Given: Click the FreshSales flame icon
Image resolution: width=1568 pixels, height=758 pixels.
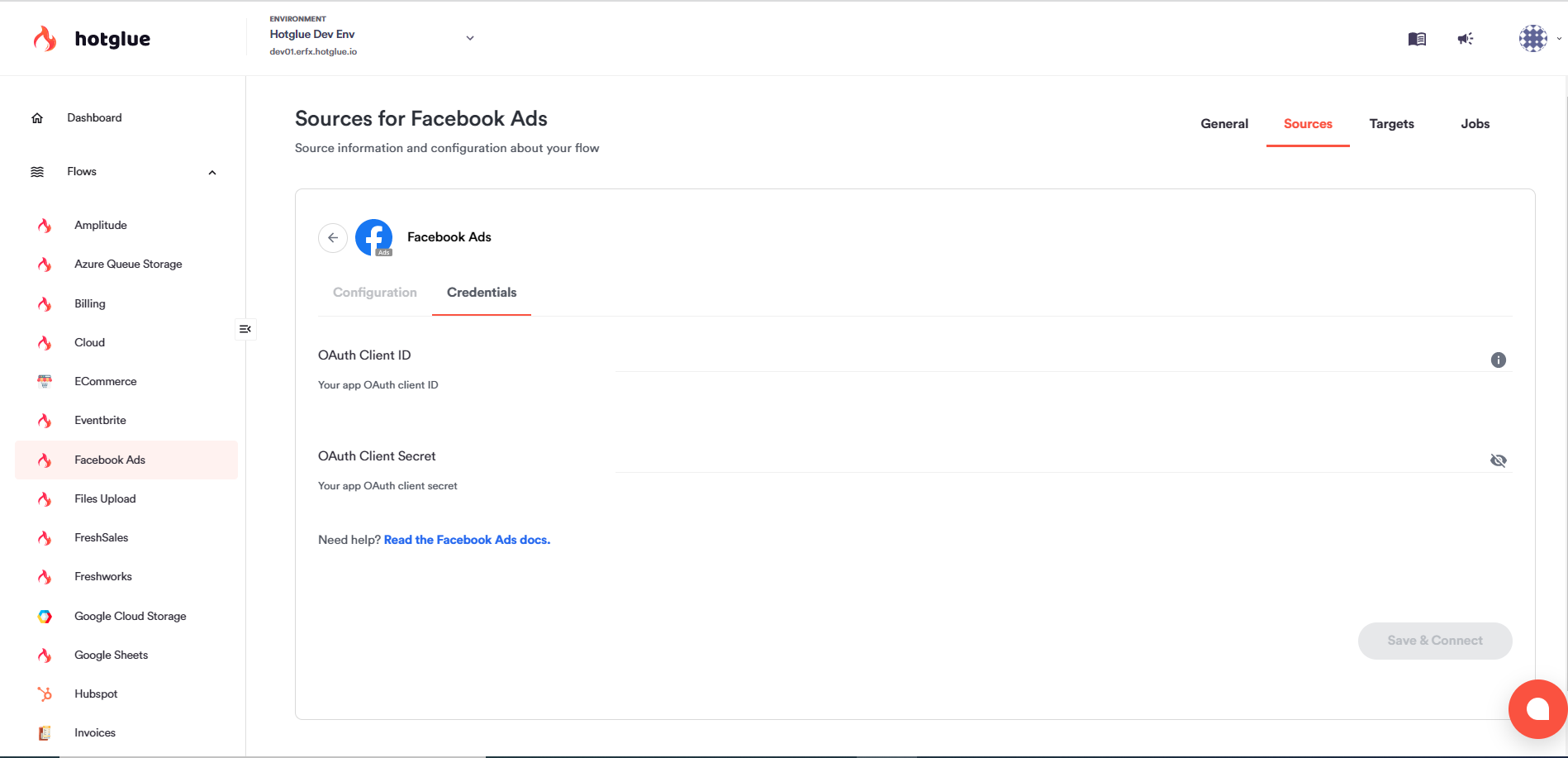Looking at the screenshot, I should pyautogui.click(x=45, y=538).
